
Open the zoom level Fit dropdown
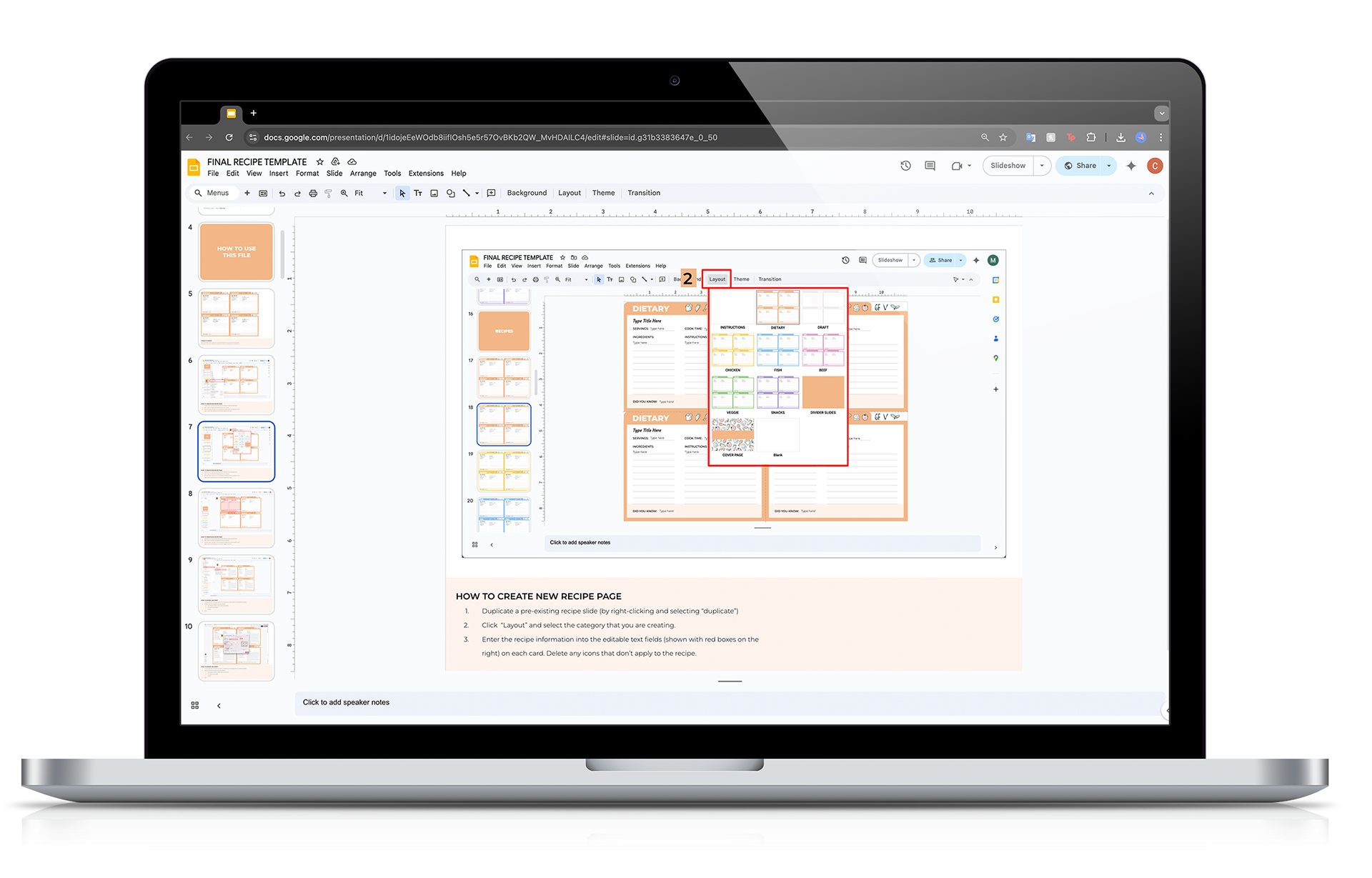370,193
